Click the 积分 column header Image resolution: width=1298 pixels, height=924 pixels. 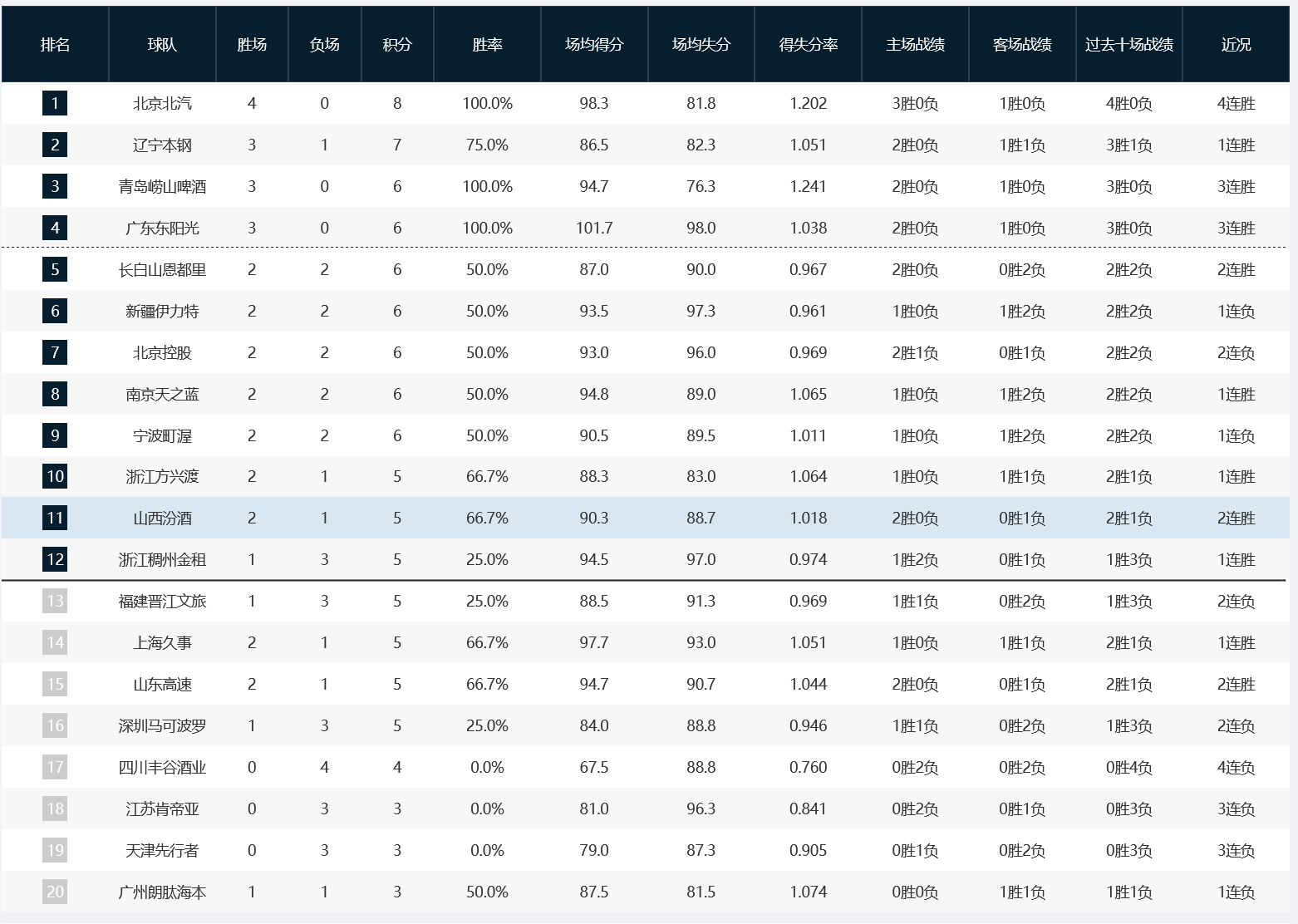click(397, 45)
